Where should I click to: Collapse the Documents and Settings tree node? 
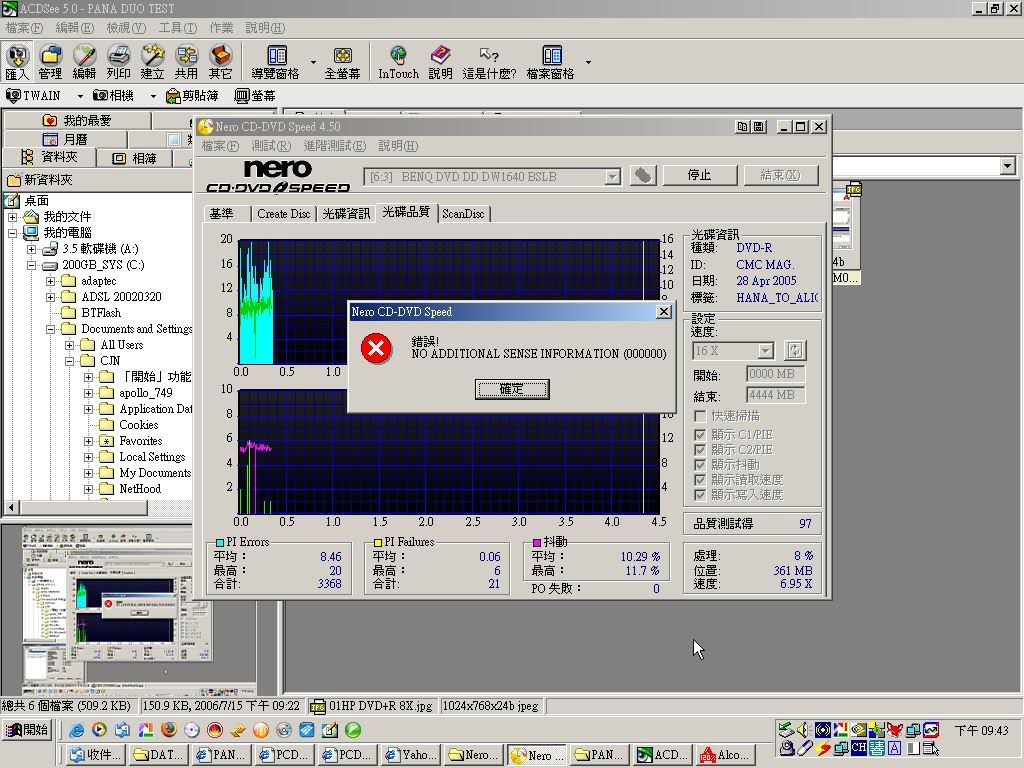point(50,329)
